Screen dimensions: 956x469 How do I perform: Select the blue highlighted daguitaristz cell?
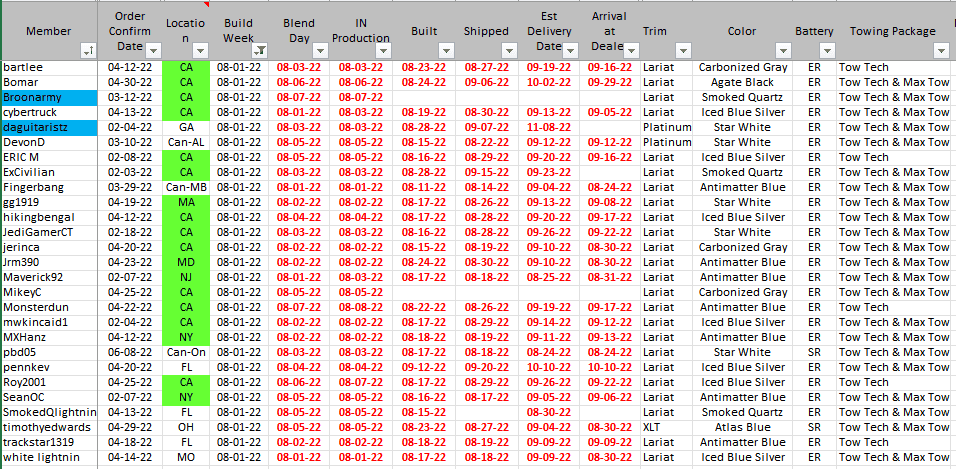coord(49,127)
